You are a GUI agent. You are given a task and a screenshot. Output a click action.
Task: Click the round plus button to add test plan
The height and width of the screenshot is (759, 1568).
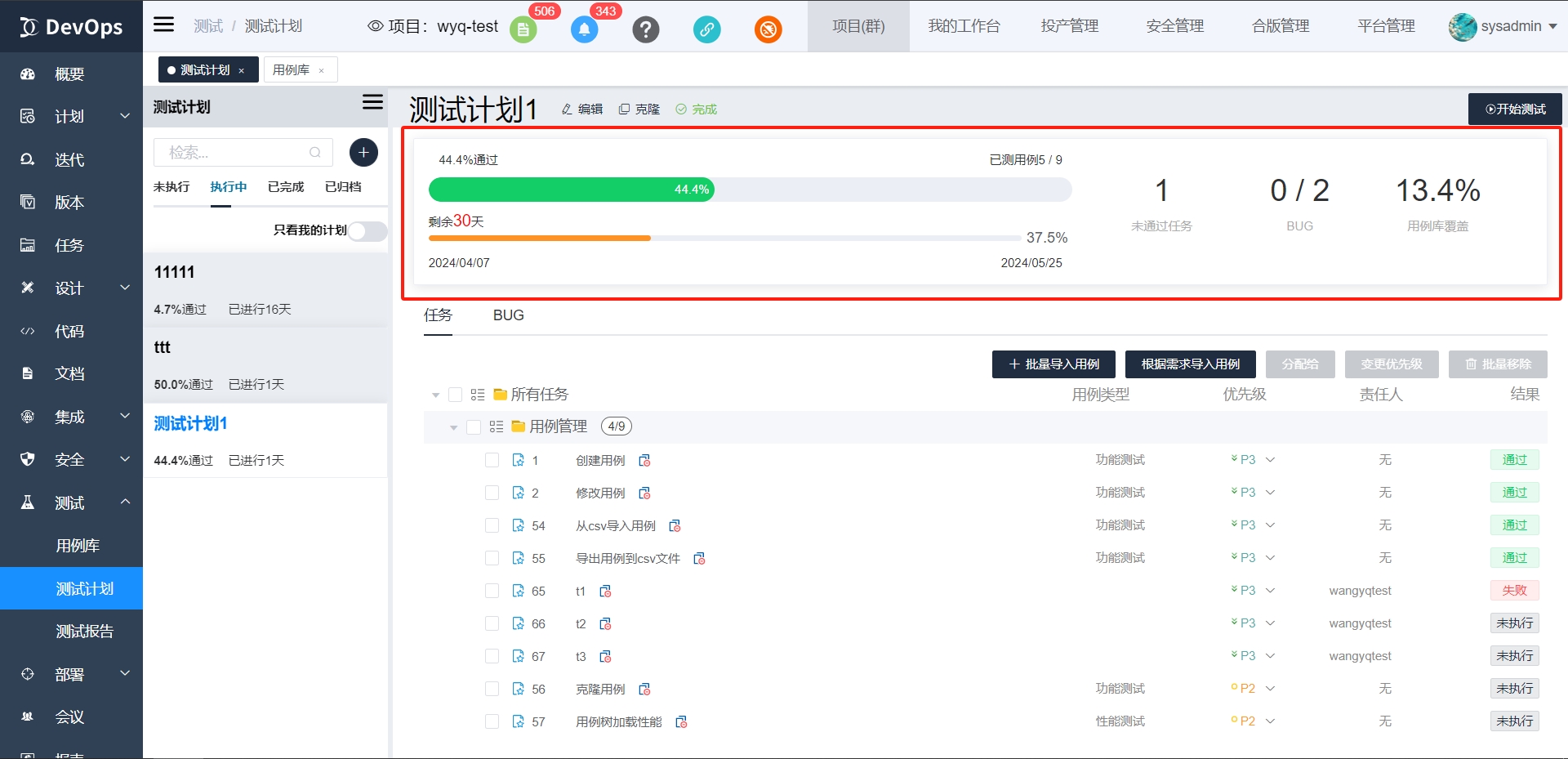[x=363, y=153]
